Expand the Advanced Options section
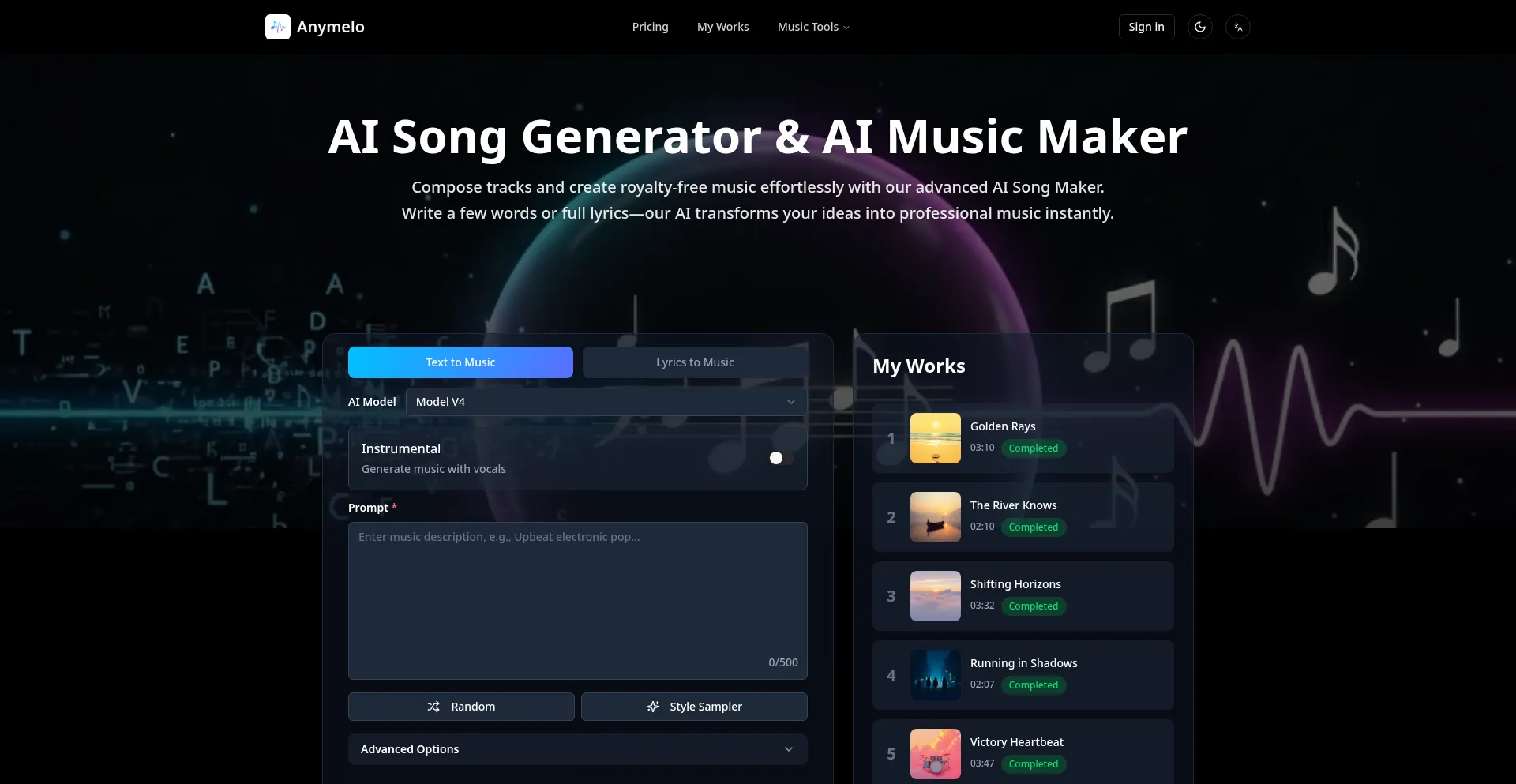The height and width of the screenshot is (784, 1516). [577, 748]
